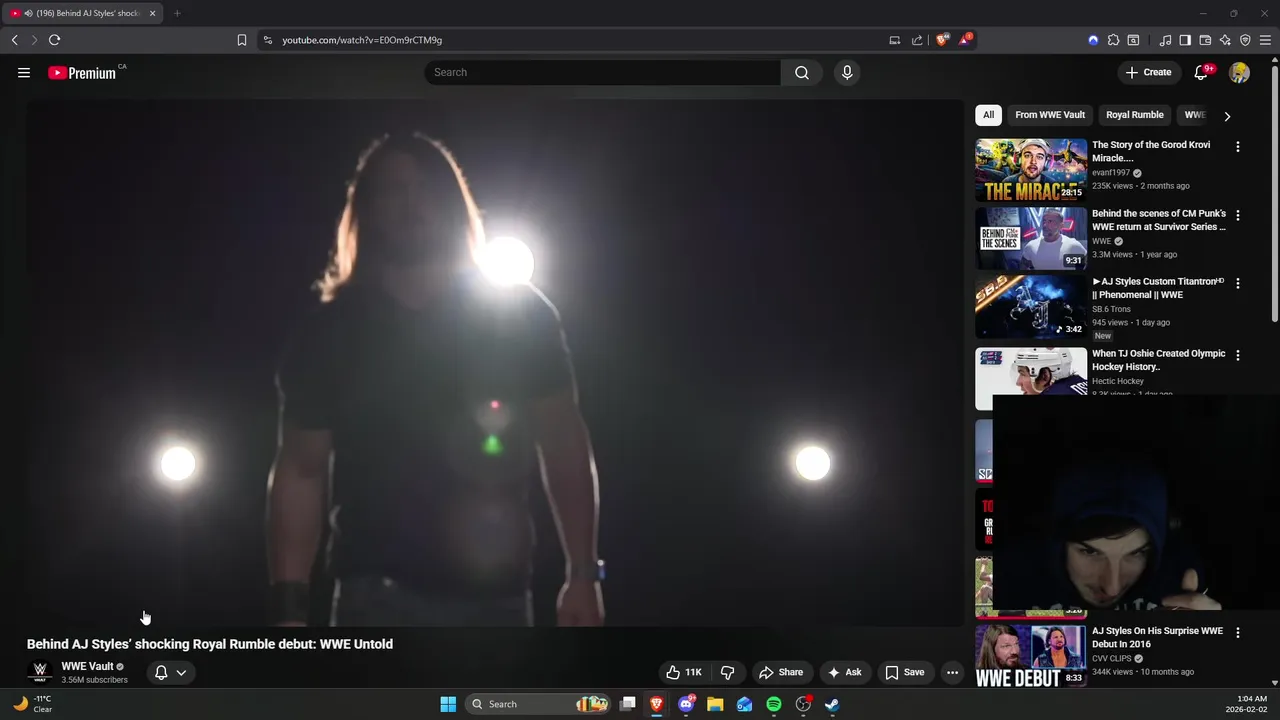This screenshot has height=720, width=1280.
Task: Open the Brave VPN shield icon
Action: pyautogui.click(x=1245, y=40)
